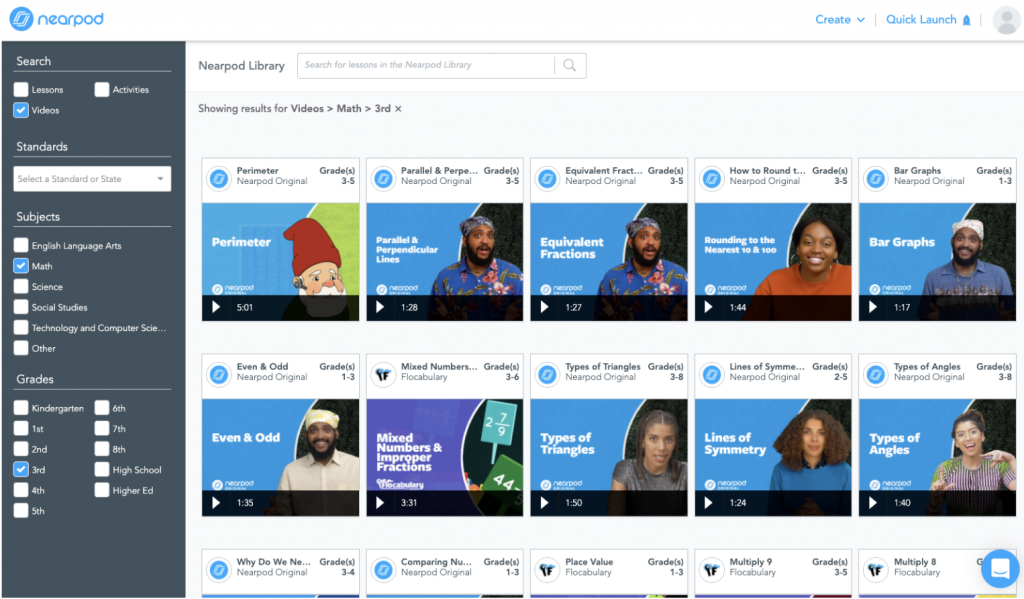
Task: Click Nearpod Original icon on Perimeter card
Action: (219, 178)
